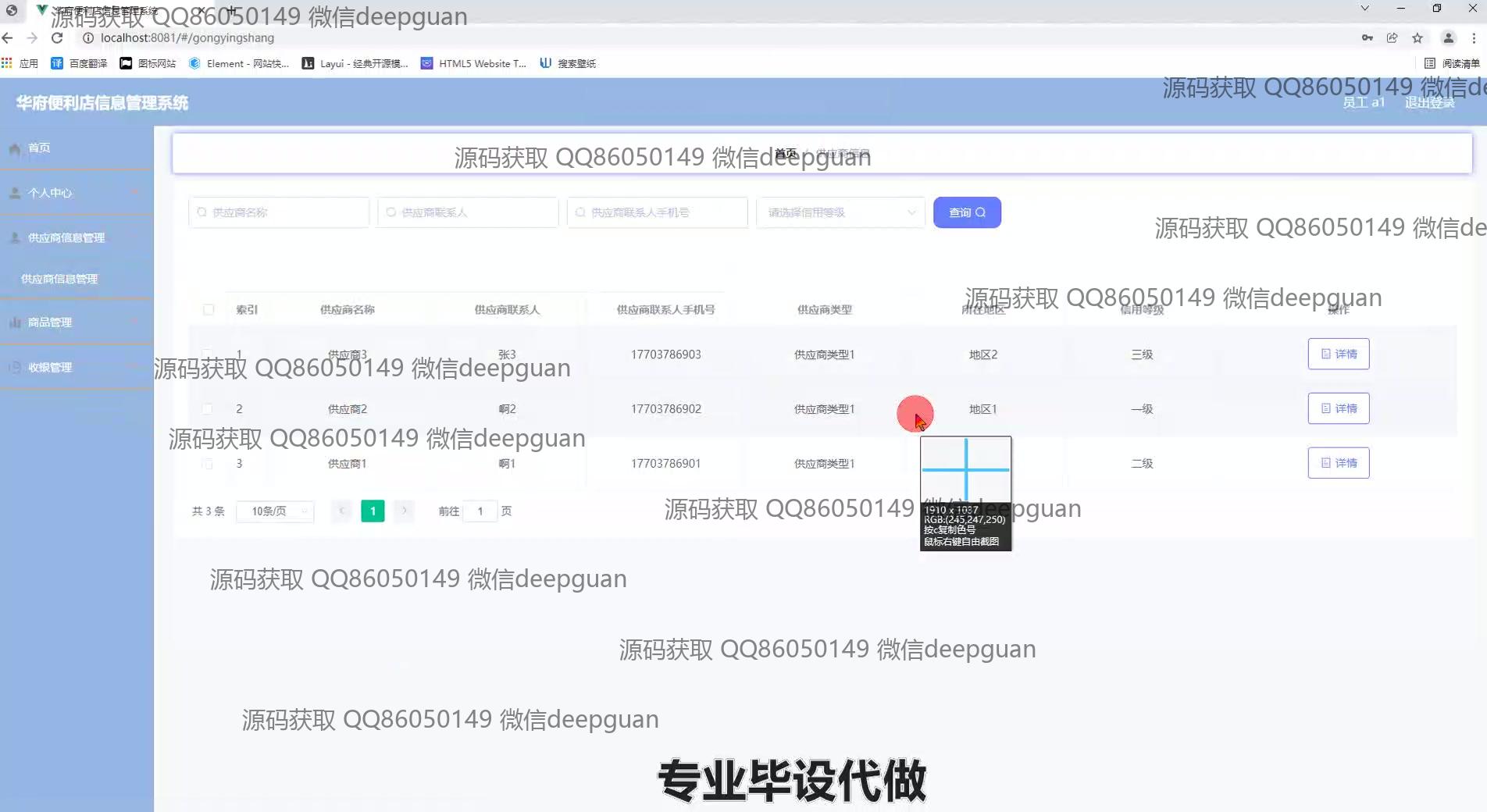
Task: Open 详情 for 供应商3
Action: (1339, 354)
